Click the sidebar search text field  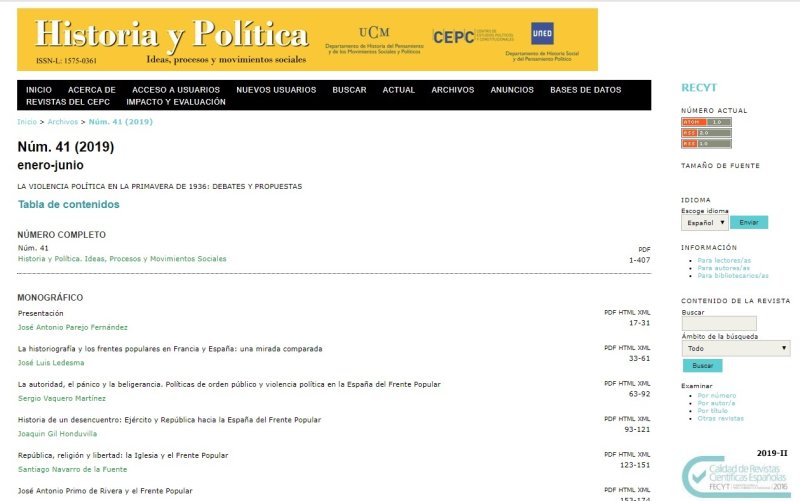point(718,323)
